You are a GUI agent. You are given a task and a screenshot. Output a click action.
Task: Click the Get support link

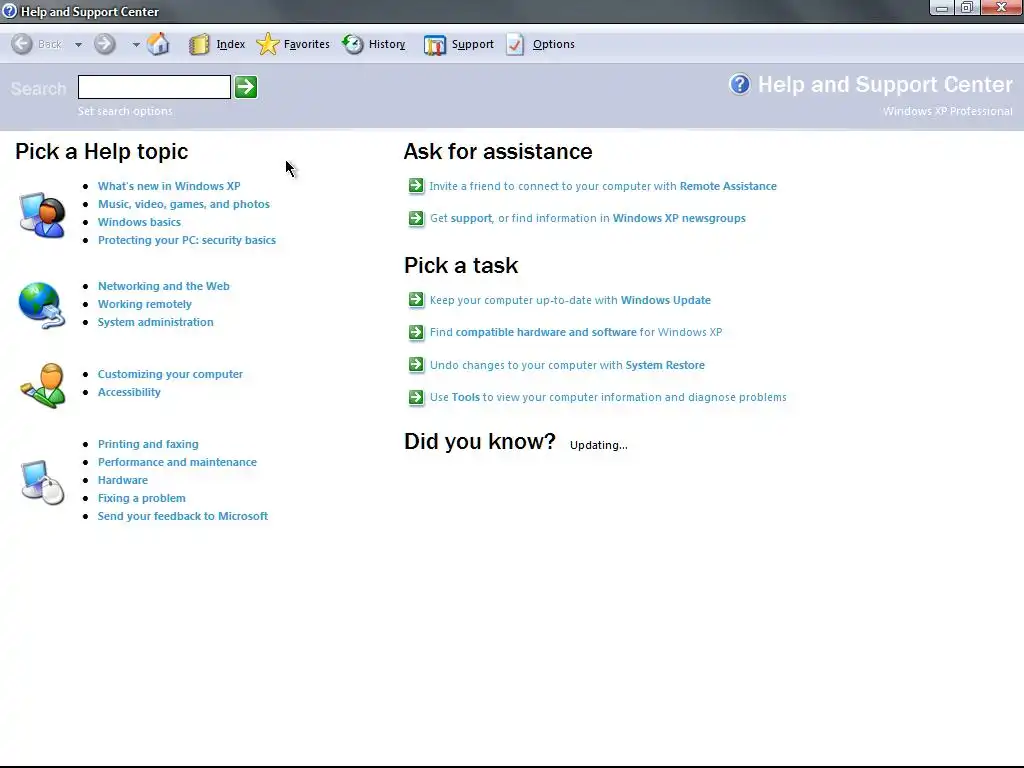coord(471,218)
